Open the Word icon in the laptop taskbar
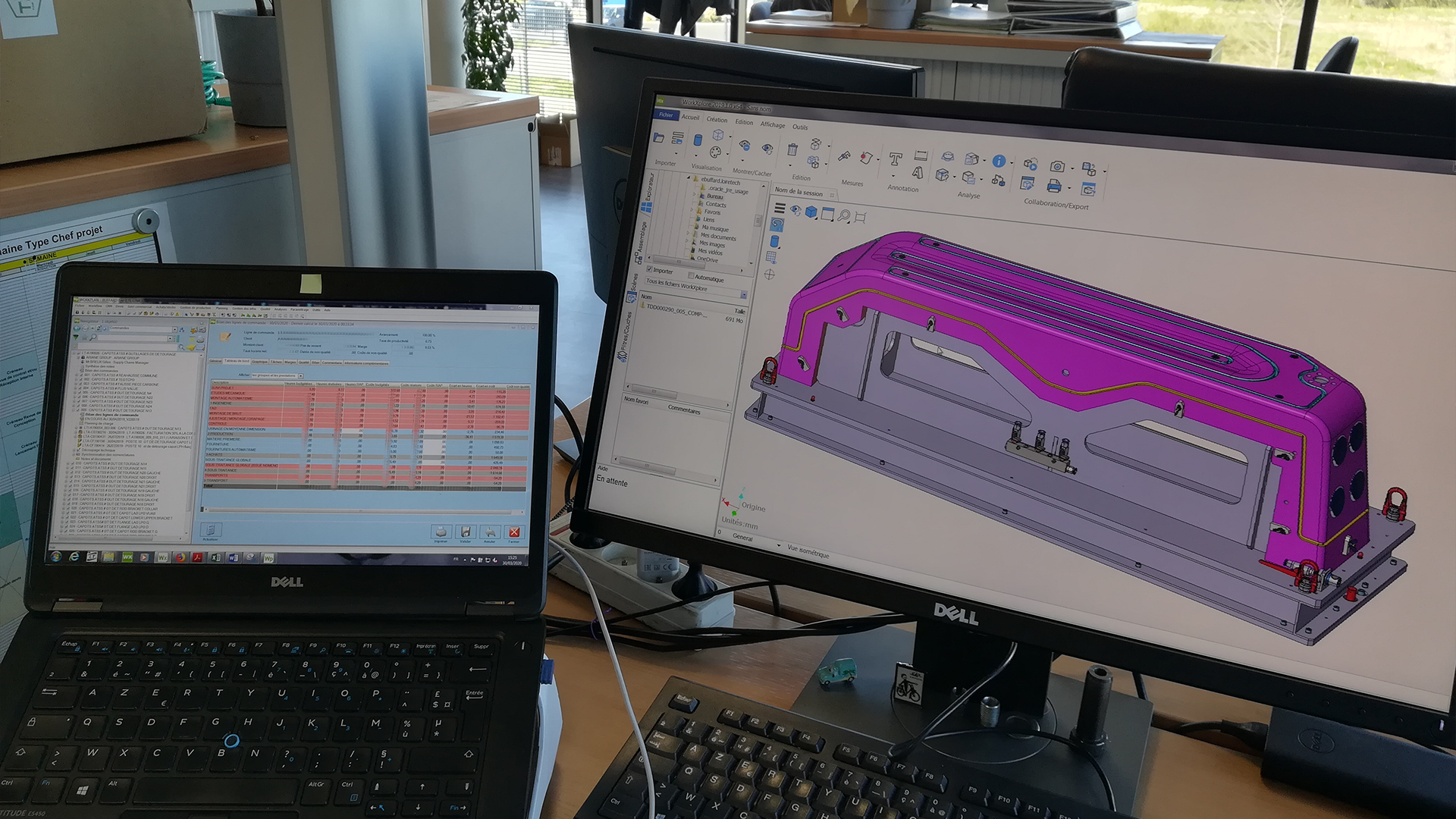The height and width of the screenshot is (819, 1456). point(233,557)
